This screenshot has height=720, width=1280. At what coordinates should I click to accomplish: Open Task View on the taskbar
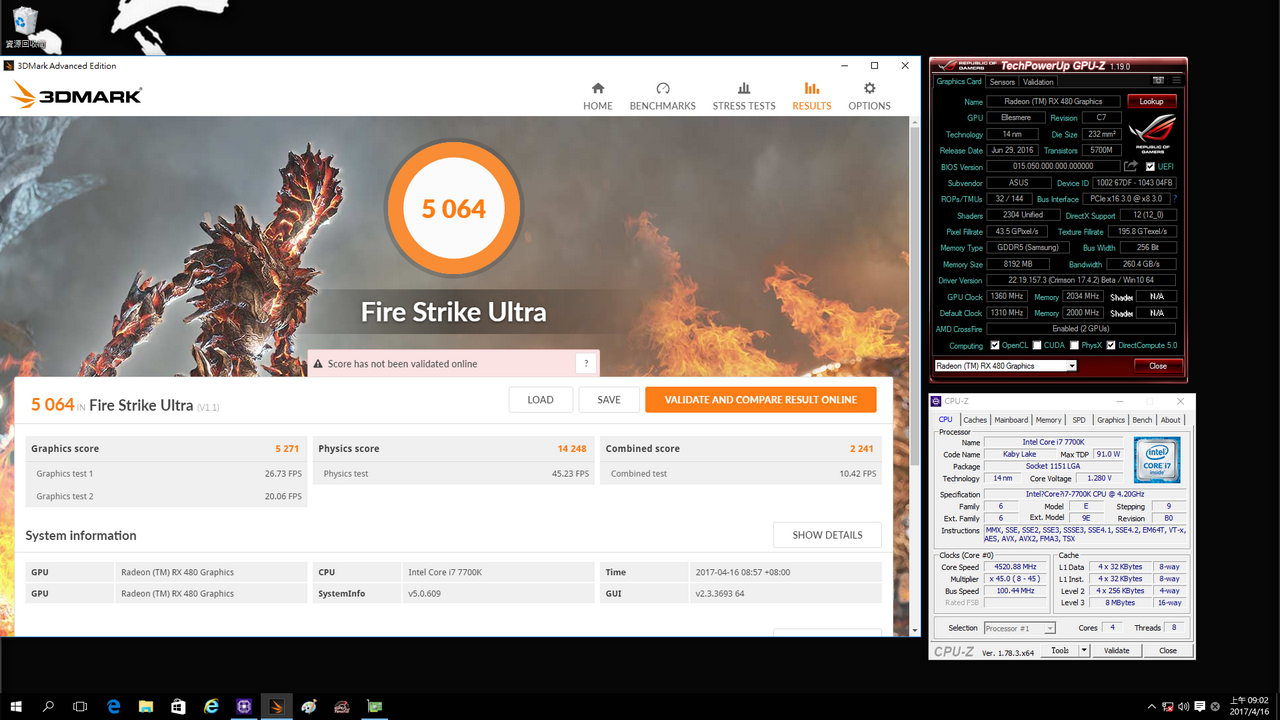(80, 706)
